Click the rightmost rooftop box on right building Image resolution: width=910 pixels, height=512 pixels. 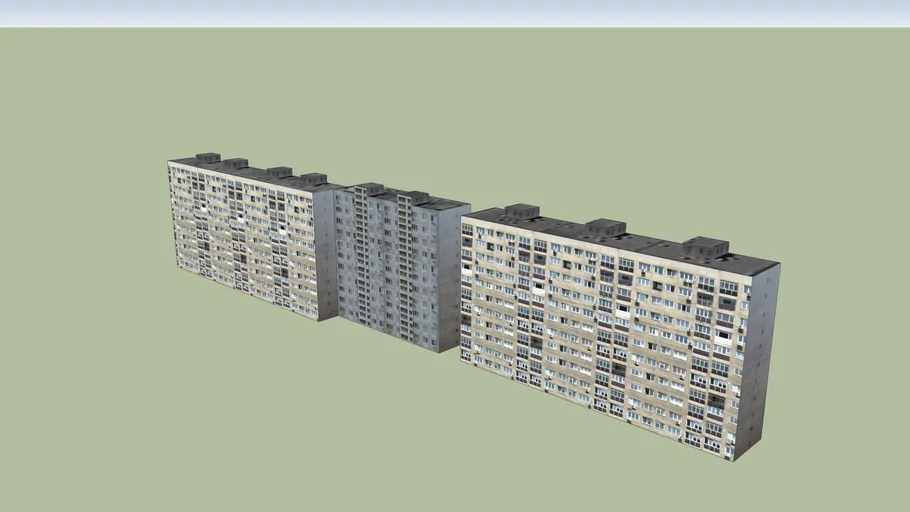705,246
